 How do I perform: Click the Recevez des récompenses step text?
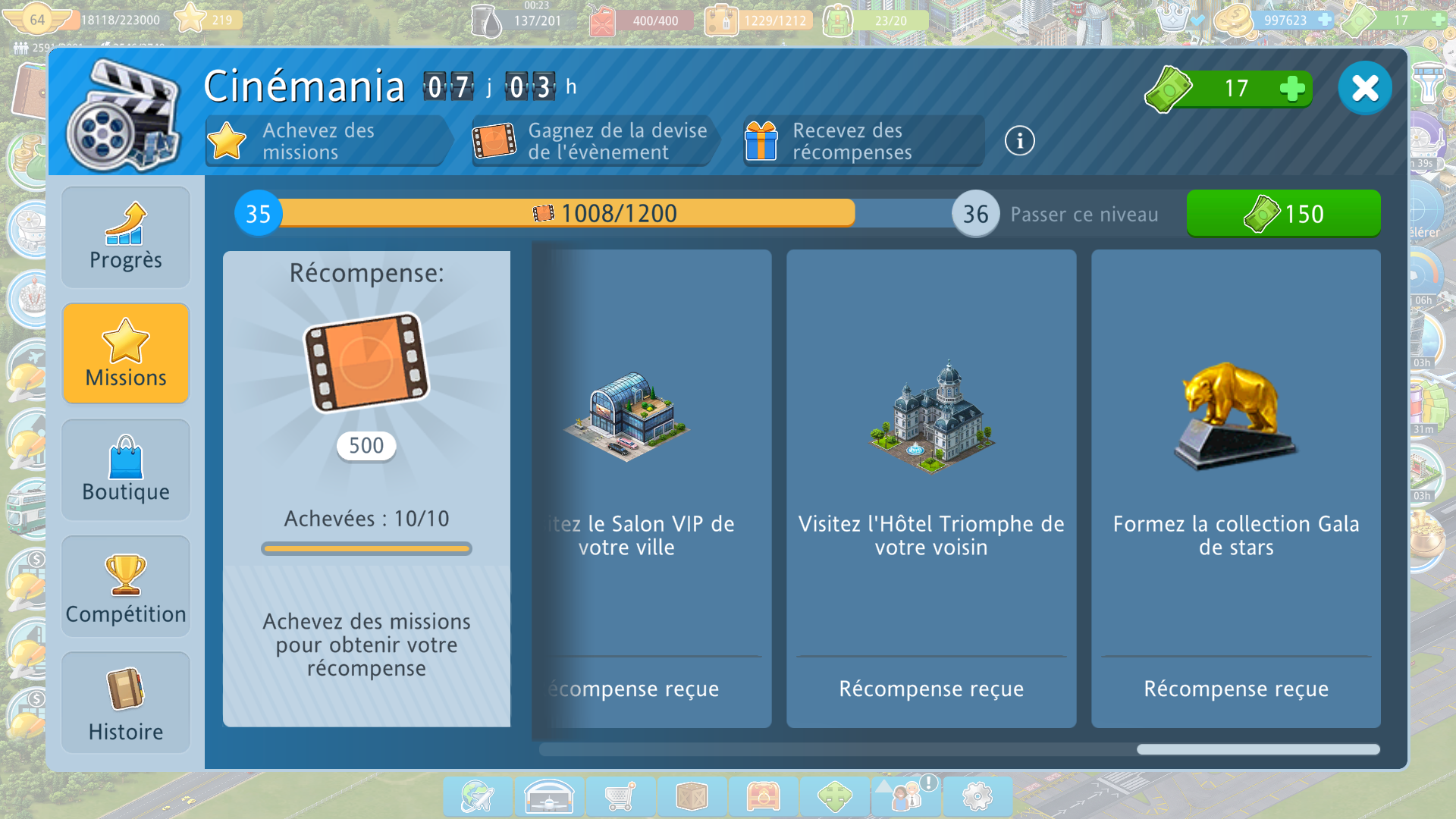tap(852, 141)
